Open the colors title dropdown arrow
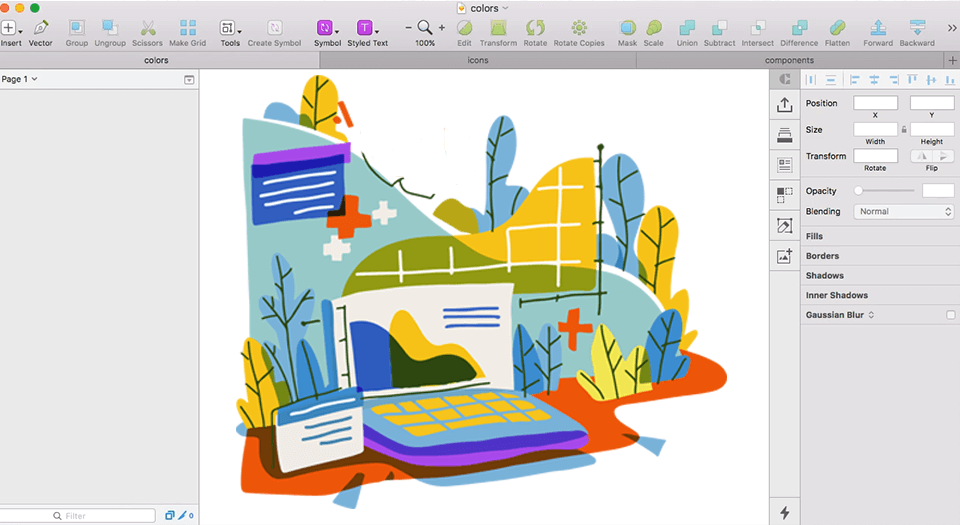The height and width of the screenshot is (525, 960). tap(505, 8)
